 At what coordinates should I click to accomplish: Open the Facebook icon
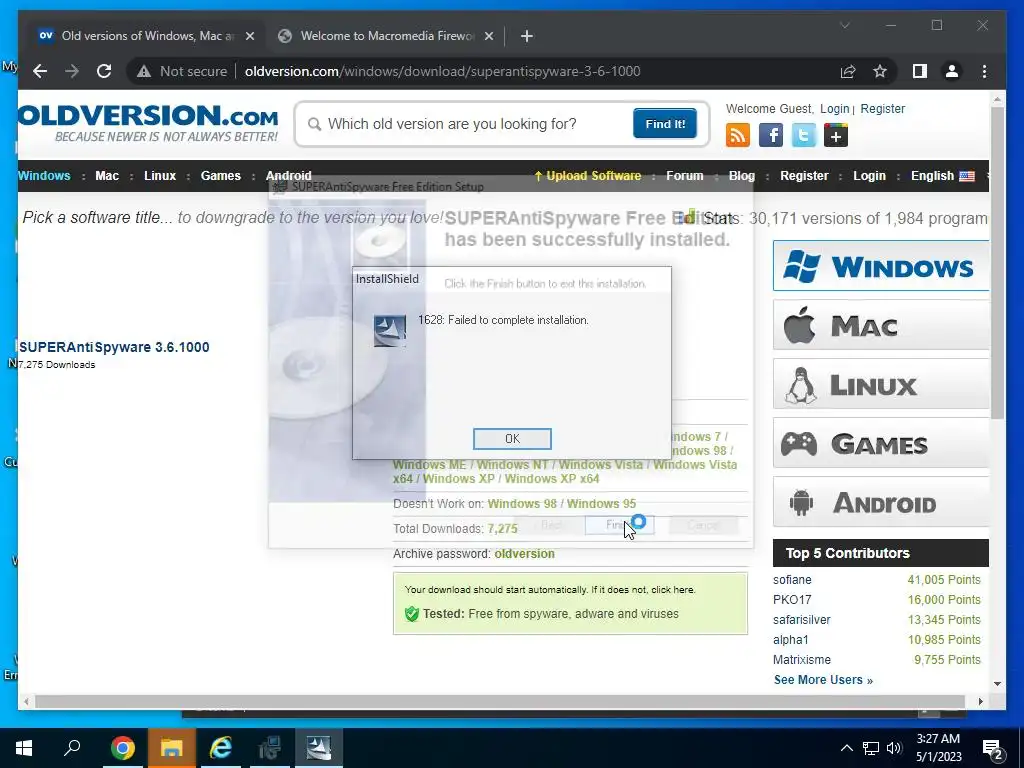tap(771, 135)
